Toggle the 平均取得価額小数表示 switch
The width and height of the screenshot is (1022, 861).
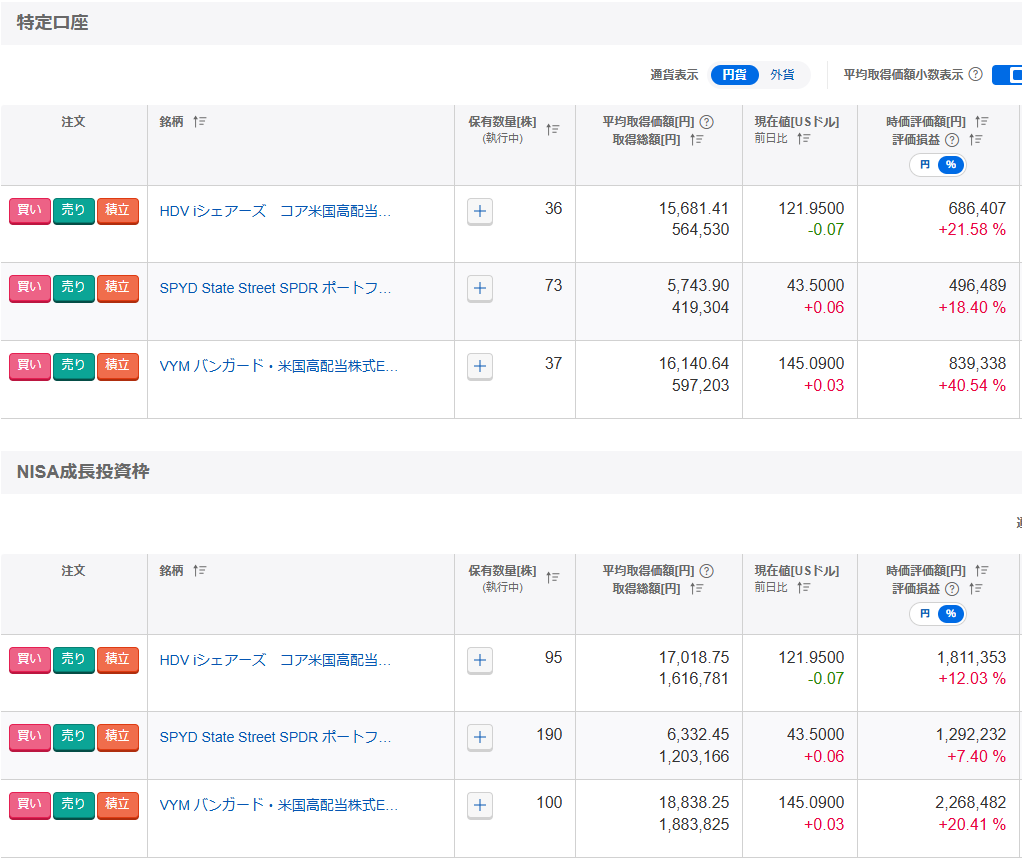click(x=1007, y=75)
